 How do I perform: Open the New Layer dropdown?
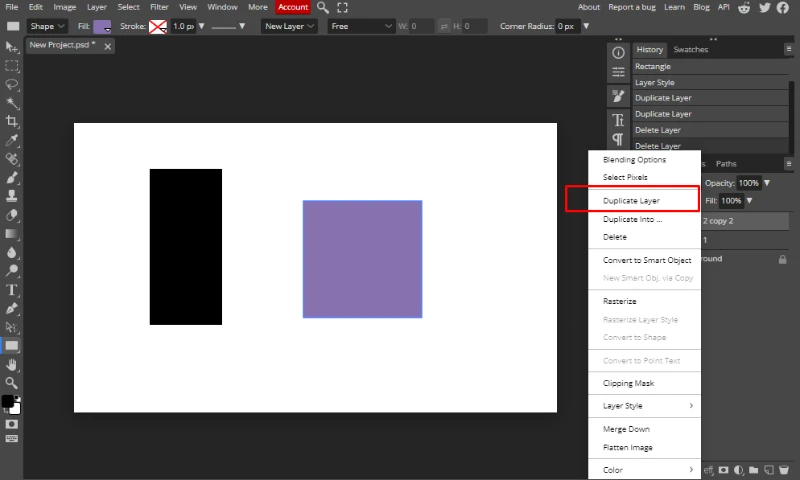(290, 26)
